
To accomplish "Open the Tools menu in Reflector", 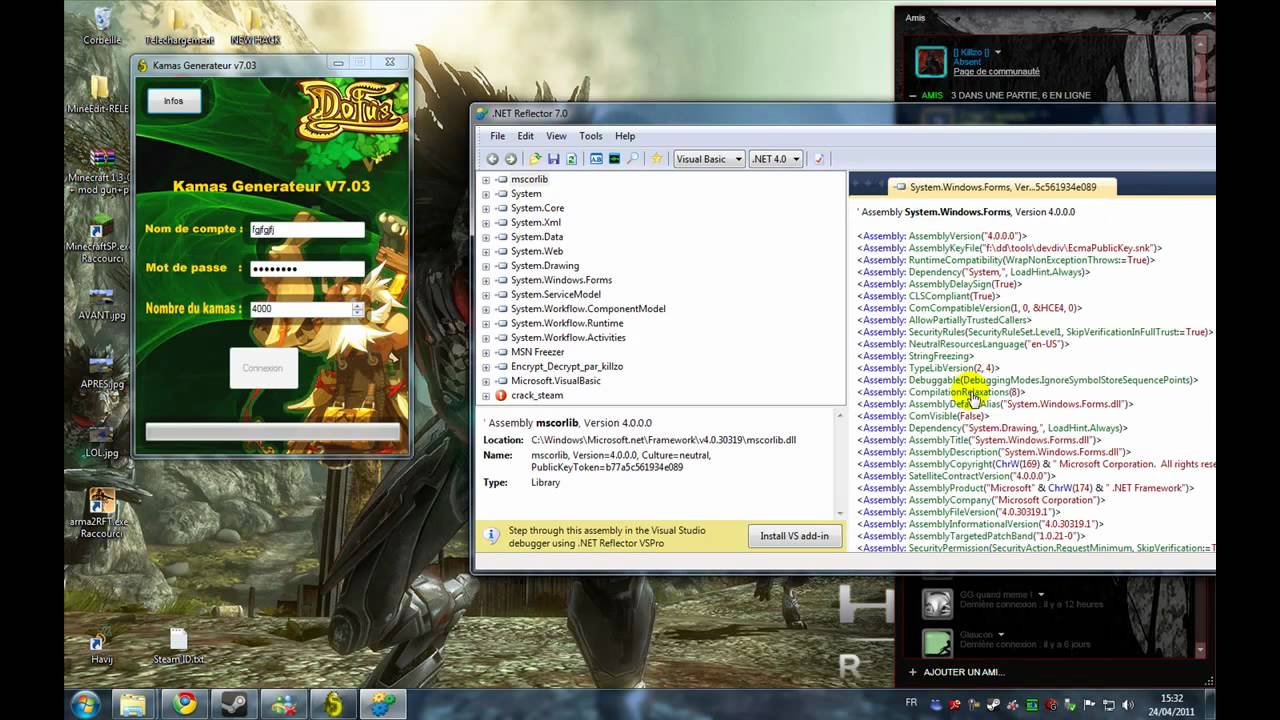I will pos(591,136).
